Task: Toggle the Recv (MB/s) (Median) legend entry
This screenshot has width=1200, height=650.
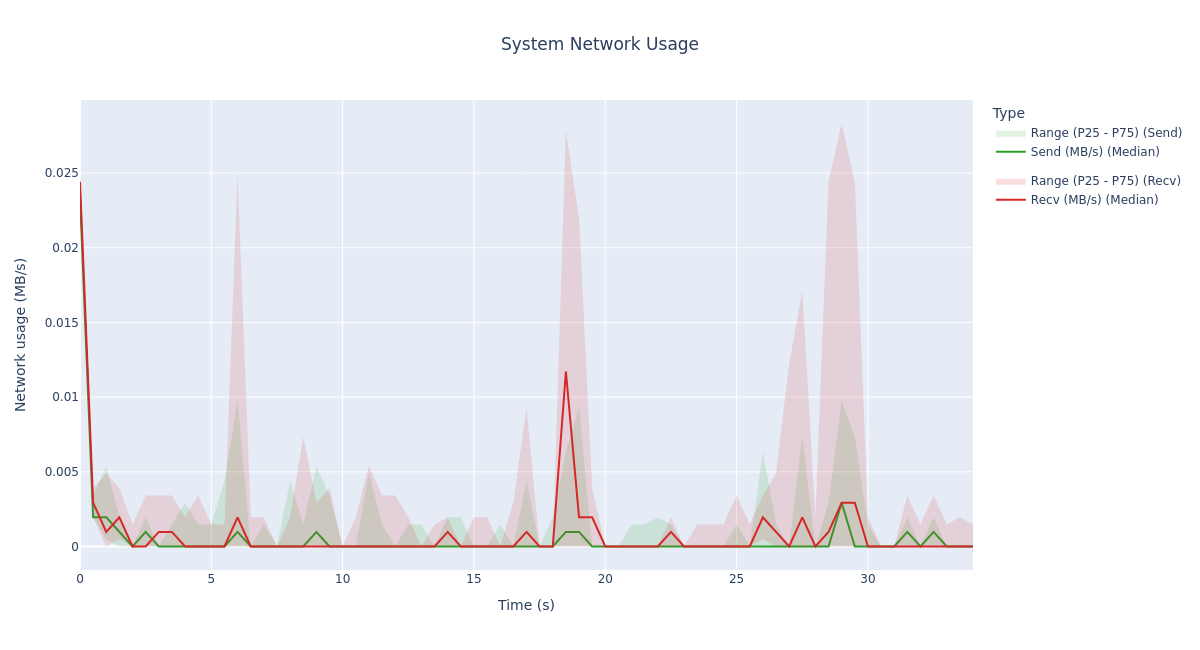Action: [x=1094, y=200]
